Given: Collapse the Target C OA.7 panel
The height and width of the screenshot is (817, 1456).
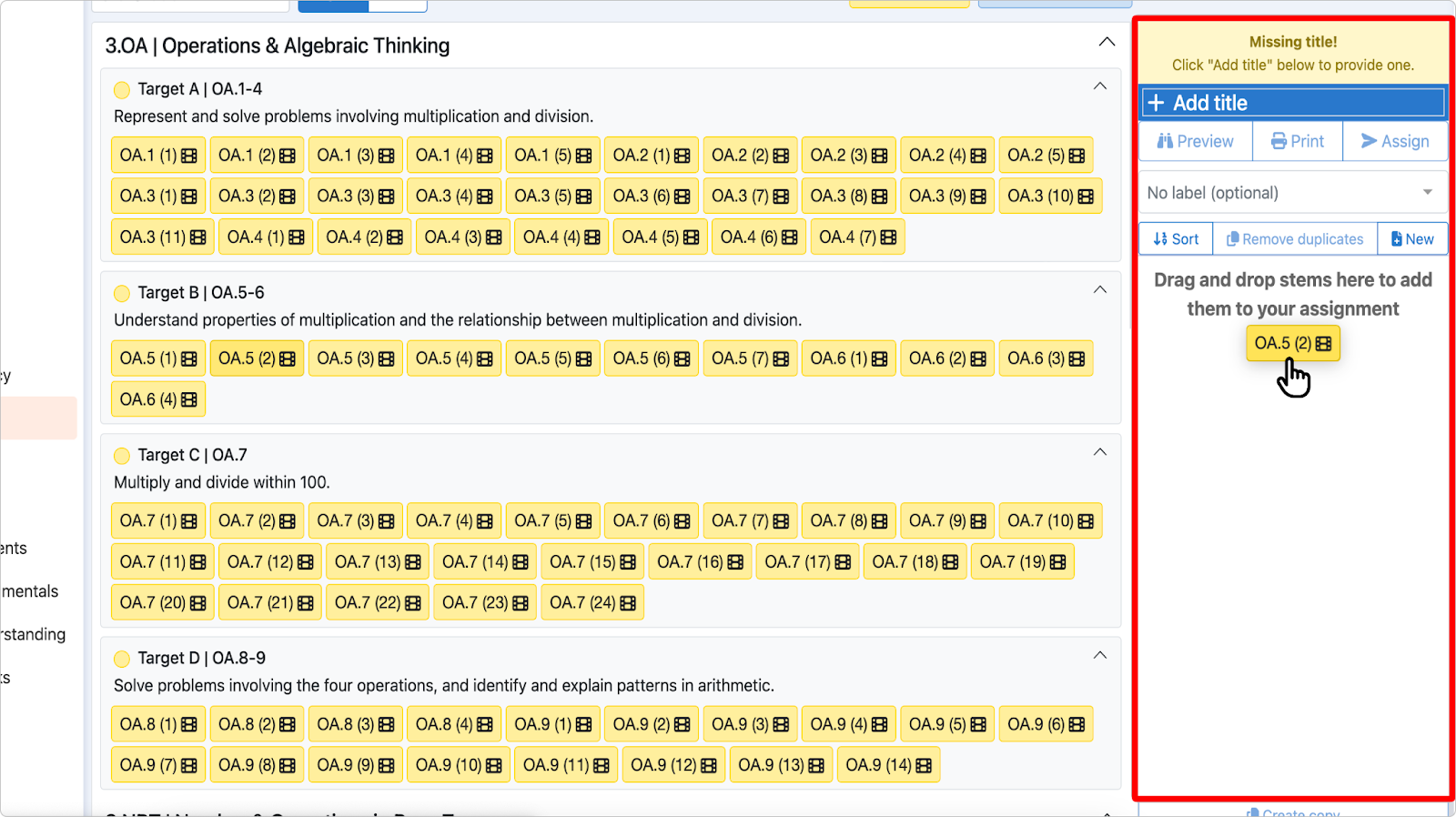Looking at the screenshot, I should point(1100,452).
